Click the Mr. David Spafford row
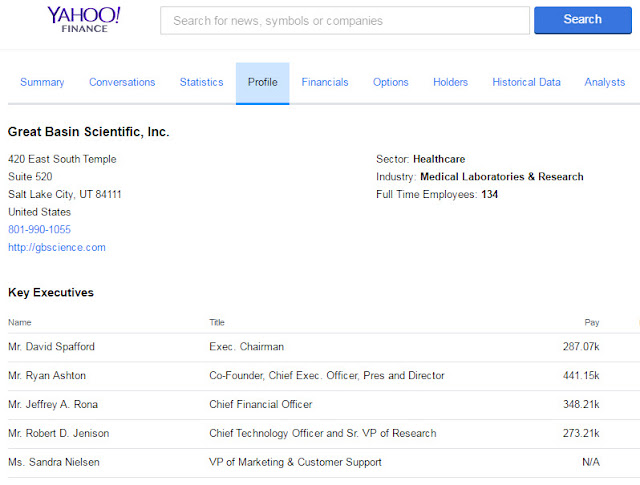The height and width of the screenshot is (485, 640). (x=320, y=347)
